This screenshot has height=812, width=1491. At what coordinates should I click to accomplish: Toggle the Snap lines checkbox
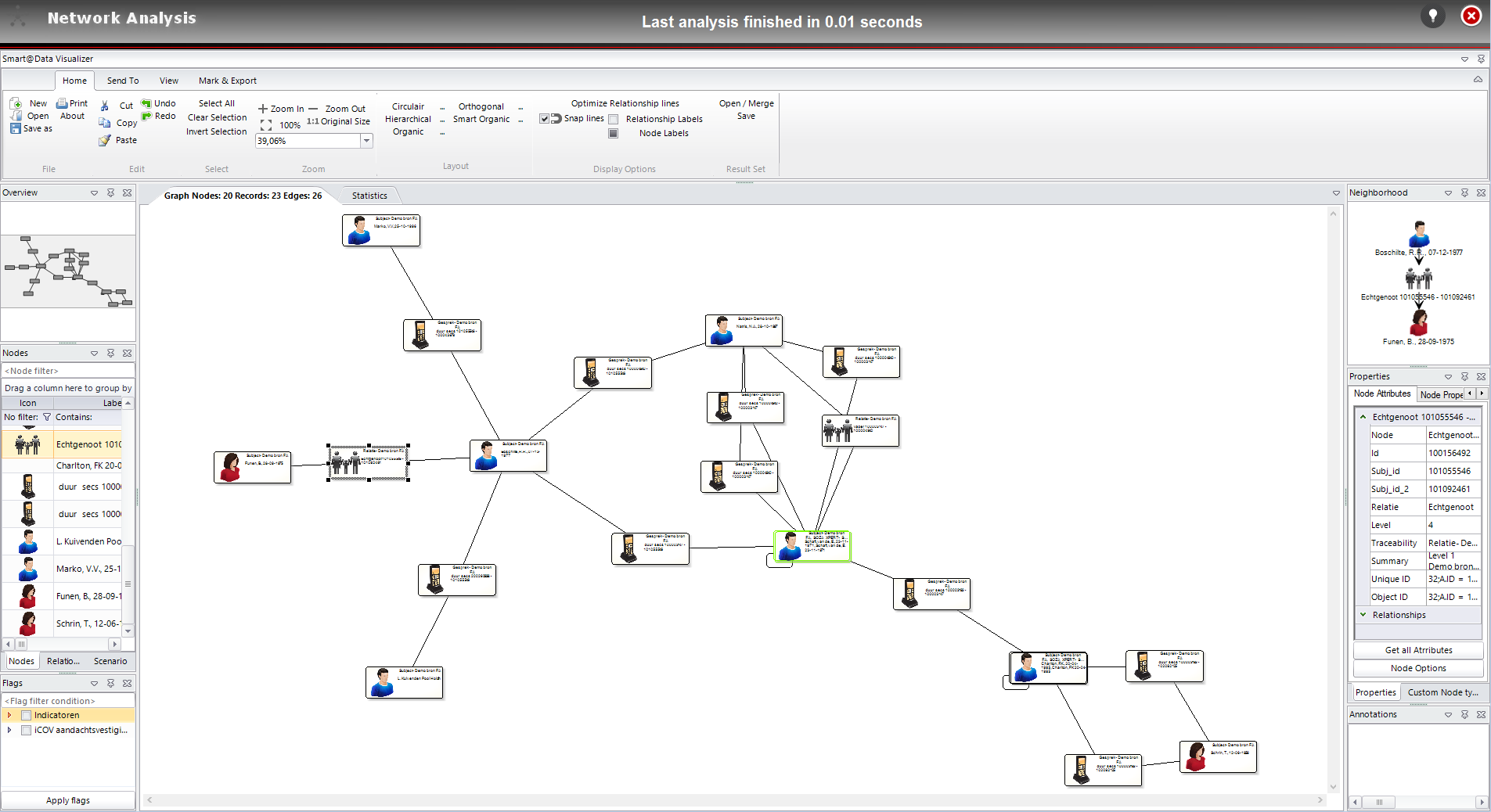pyautogui.click(x=544, y=119)
